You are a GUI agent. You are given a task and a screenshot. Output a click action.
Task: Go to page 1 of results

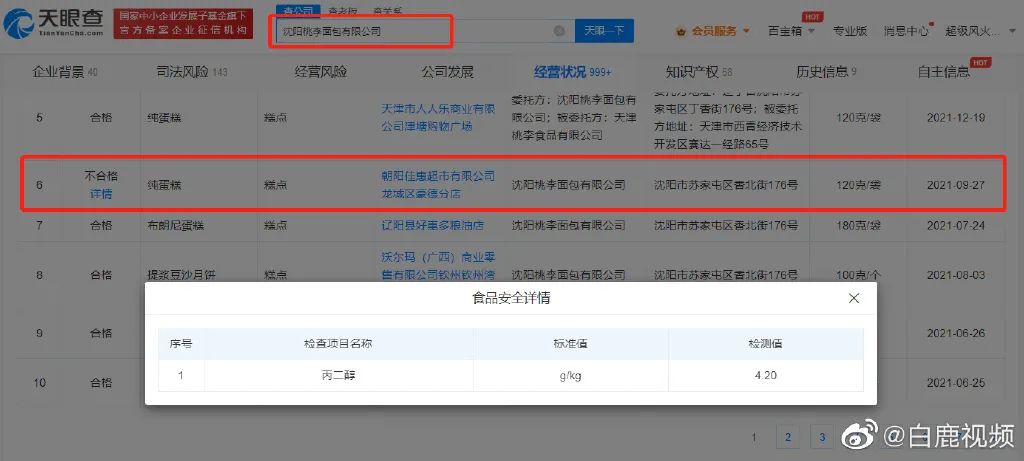coord(754,437)
